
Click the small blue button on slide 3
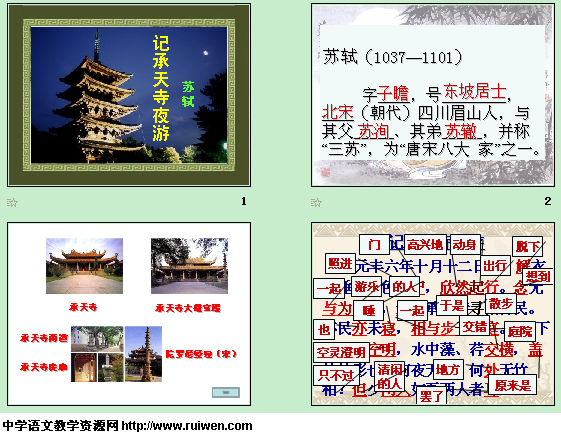[226, 392]
